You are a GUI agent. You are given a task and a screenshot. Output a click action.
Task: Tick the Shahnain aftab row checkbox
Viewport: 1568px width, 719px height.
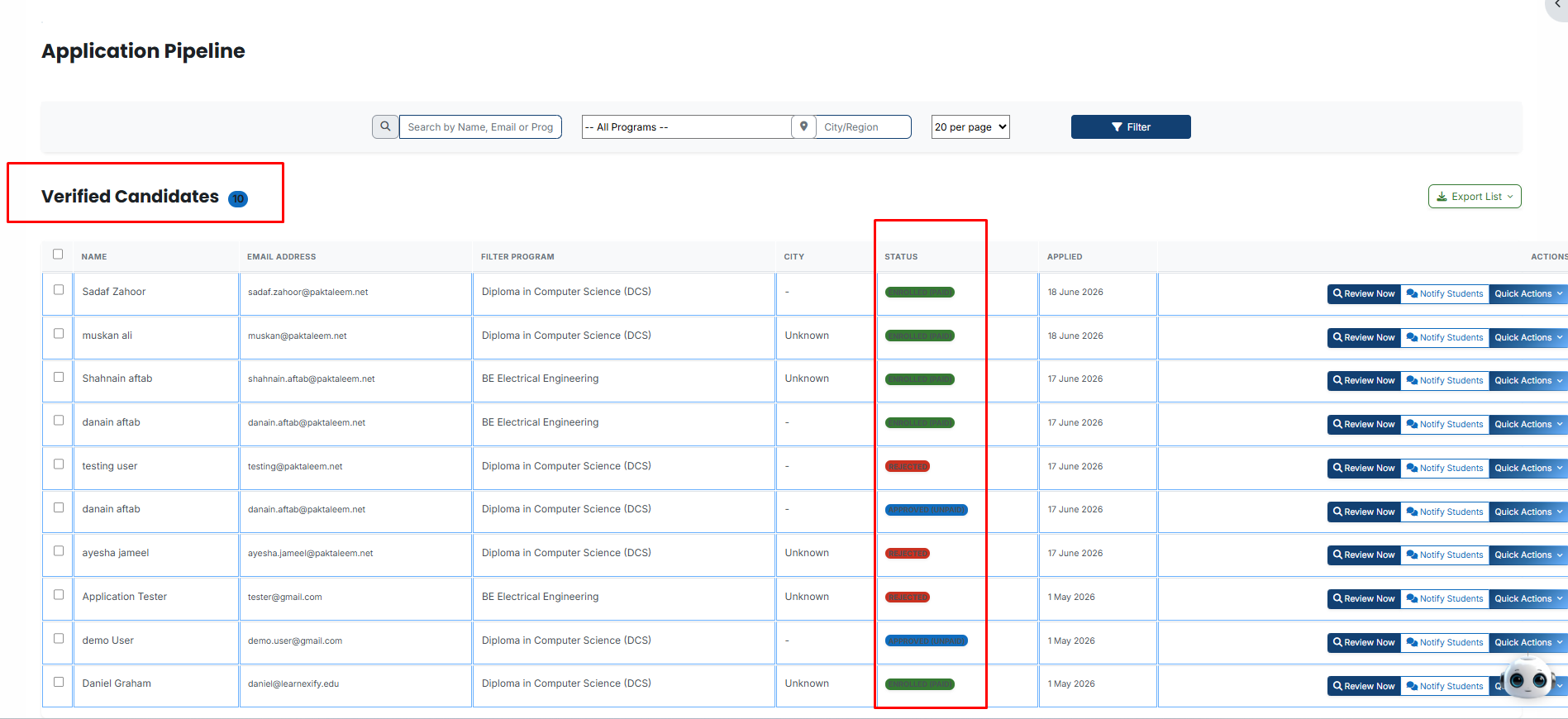click(x=59, y=377)
